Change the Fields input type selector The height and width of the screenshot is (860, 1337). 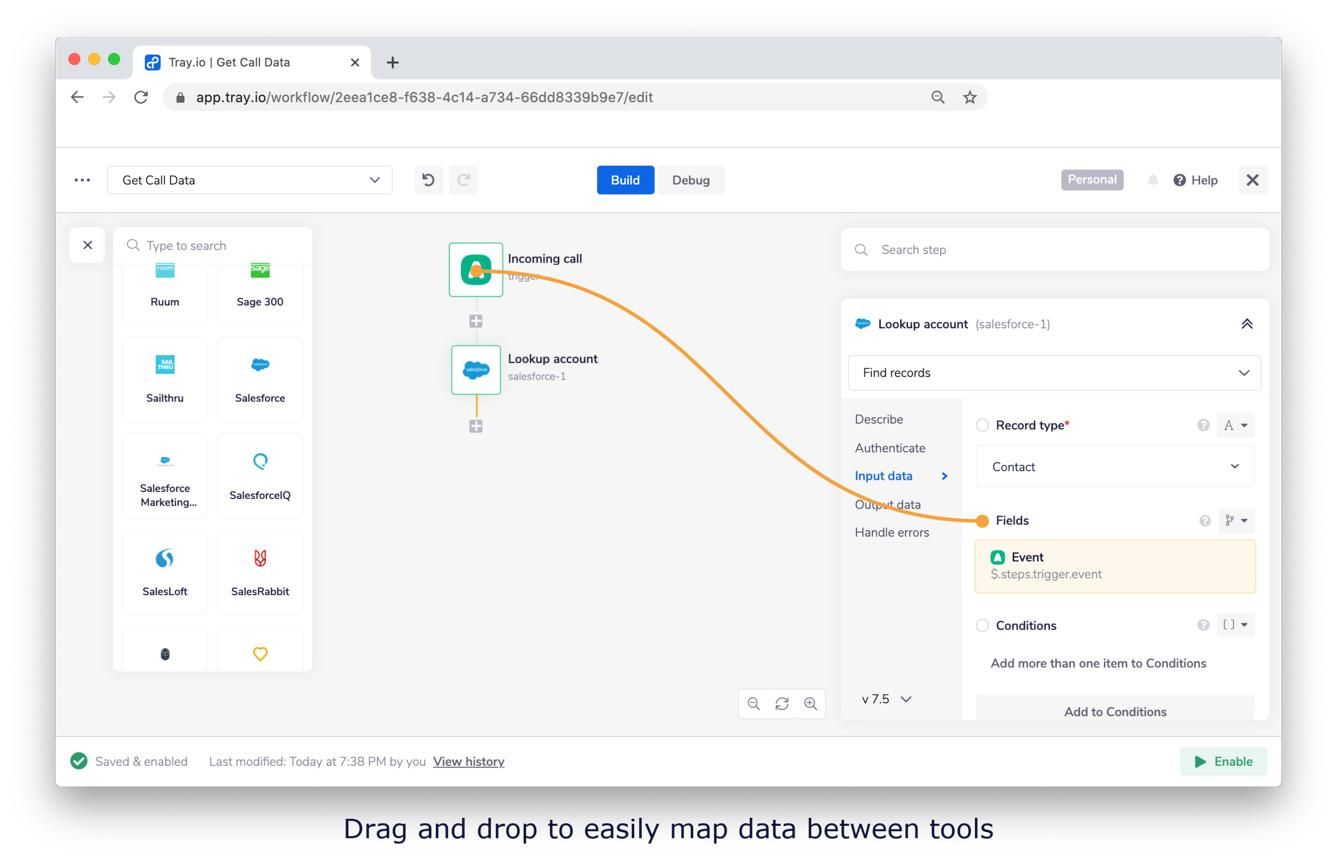(1236, 520)
